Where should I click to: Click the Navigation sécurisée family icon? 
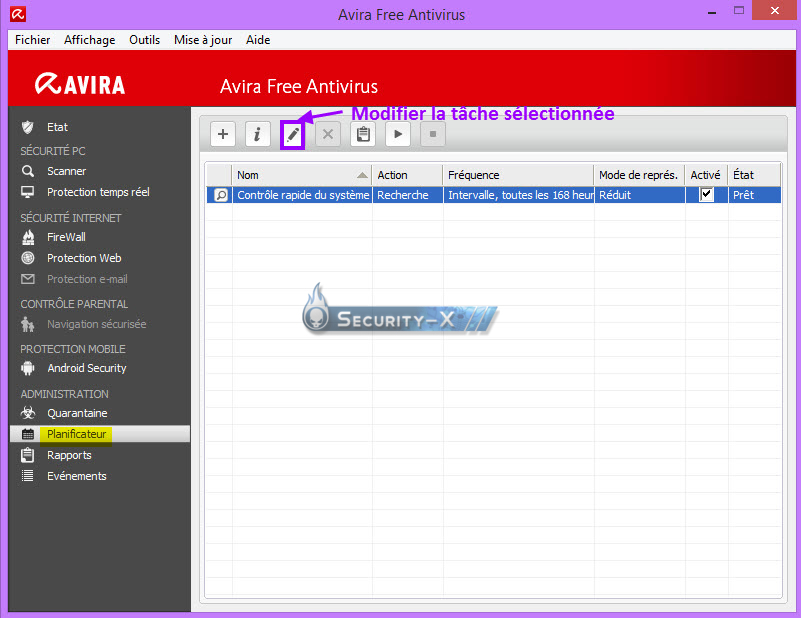(28, 324)
